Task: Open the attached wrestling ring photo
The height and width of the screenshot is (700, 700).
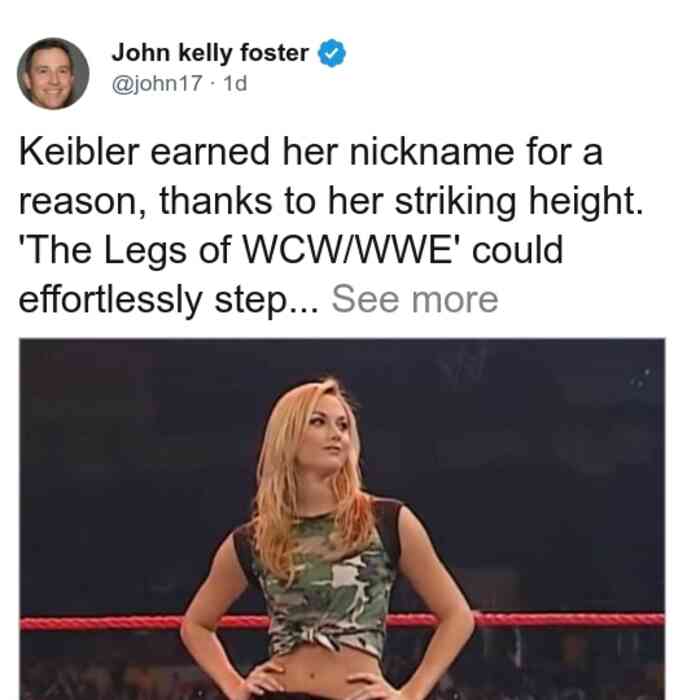Action: click(342, 519)
